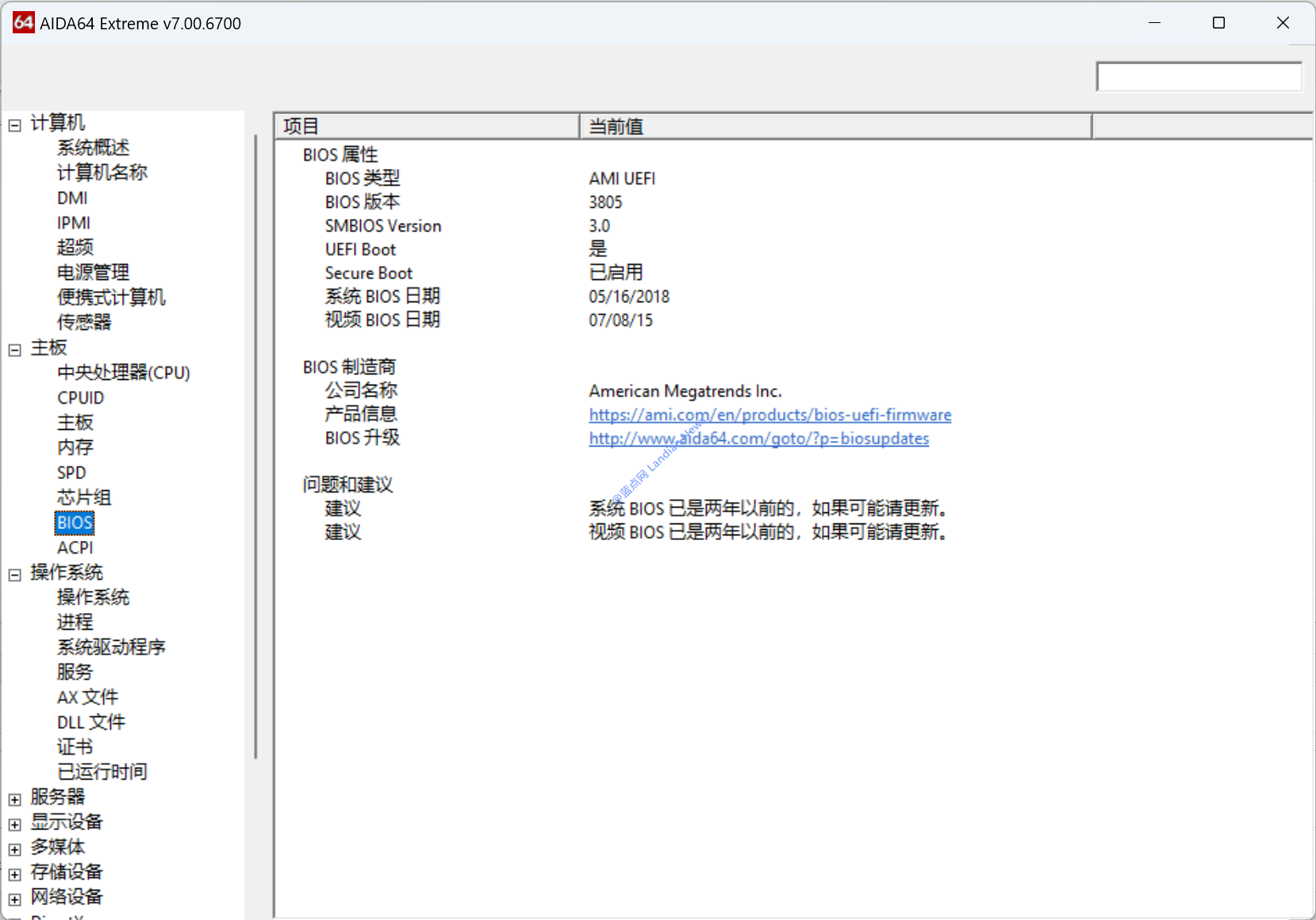The width and height of the screenshot is (1316, 920).
Task: Open the aida64.com biosupdates link
Action: [758, 439]
